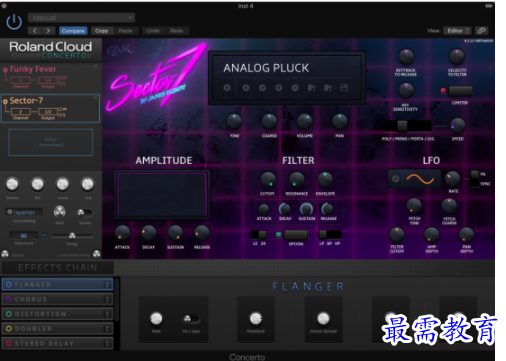The image size is (506, 361).
Task: Open the Instrument Library icon
Action: pyautogui.click(x=96, y=254)
